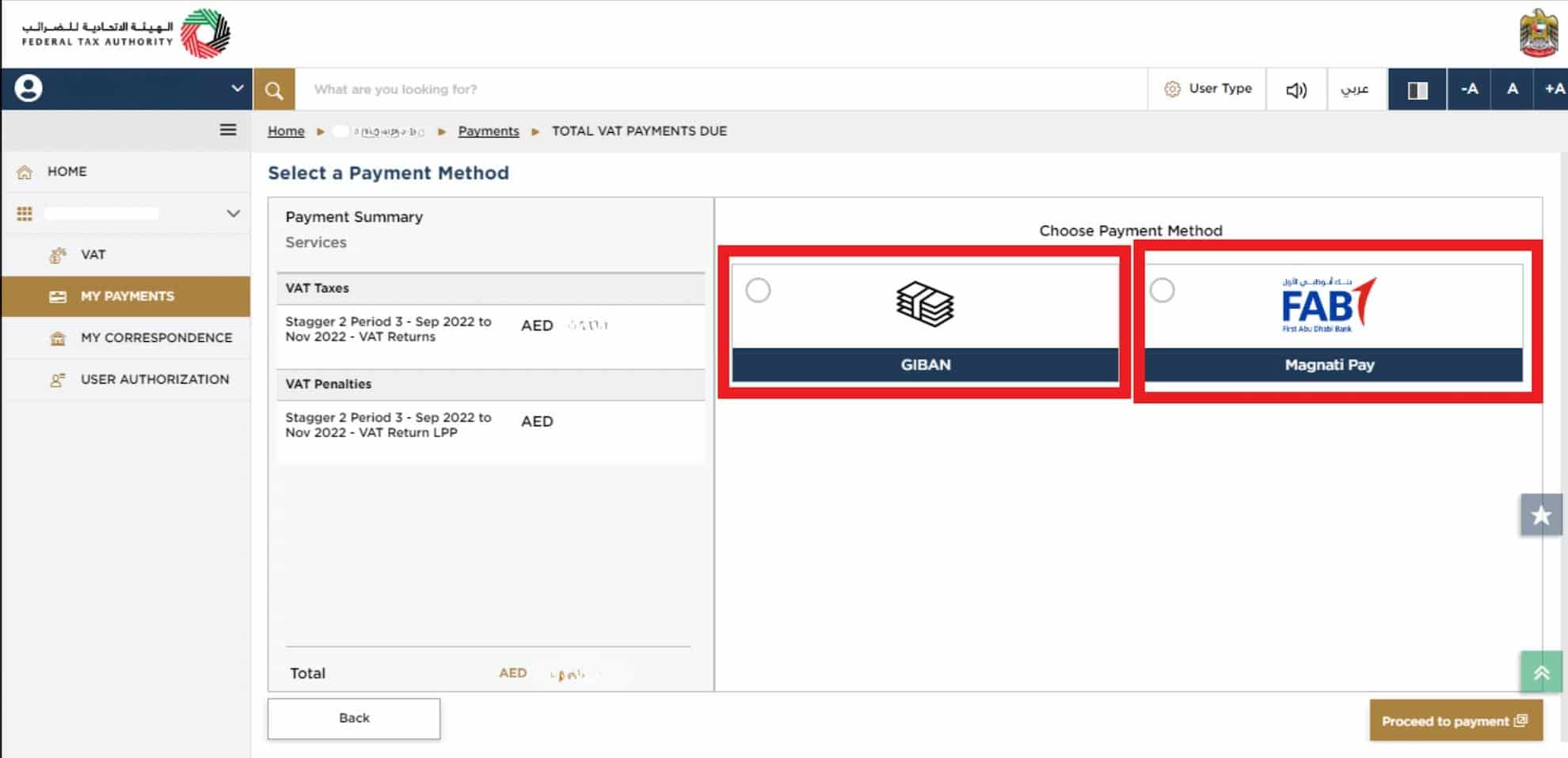Expand the user account dropdown chevron

pos(237,88)
